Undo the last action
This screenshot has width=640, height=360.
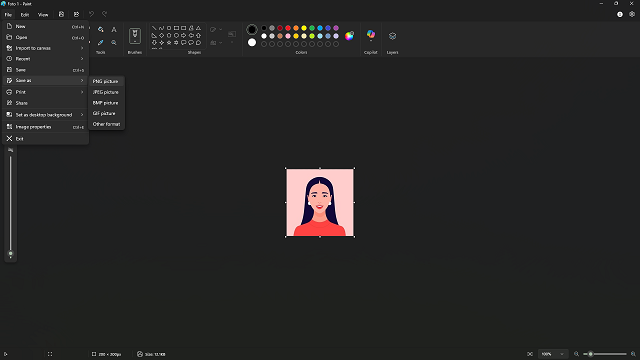click(91, 14)
